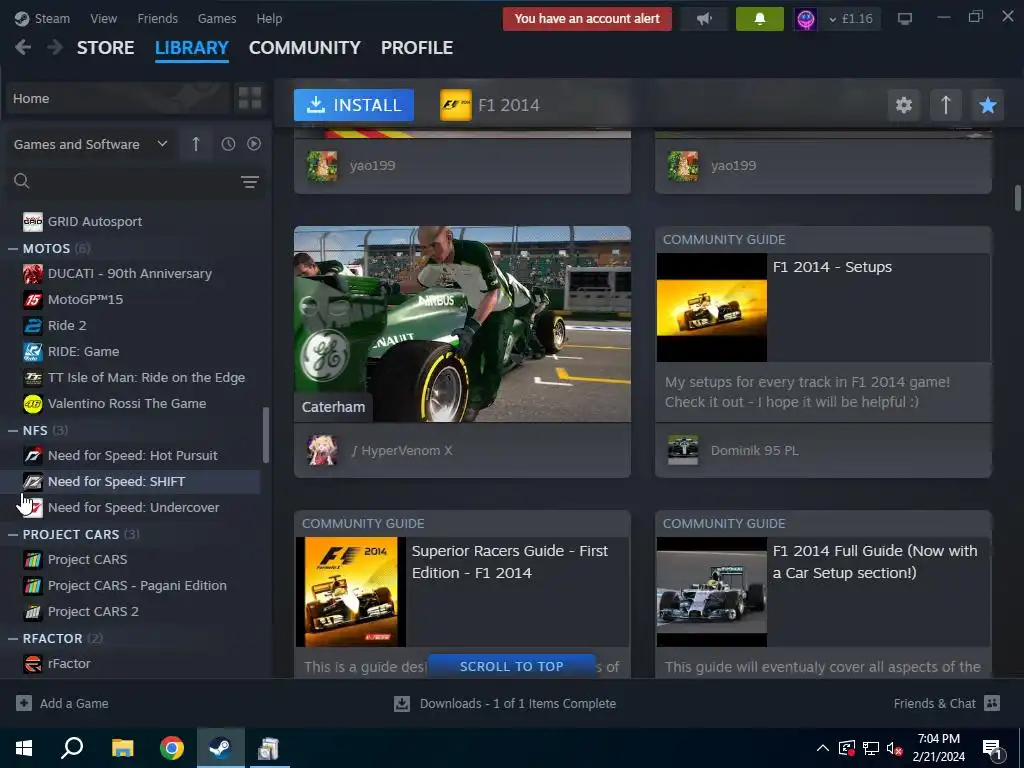Click the INSTALL button

(x=354, y=105)
